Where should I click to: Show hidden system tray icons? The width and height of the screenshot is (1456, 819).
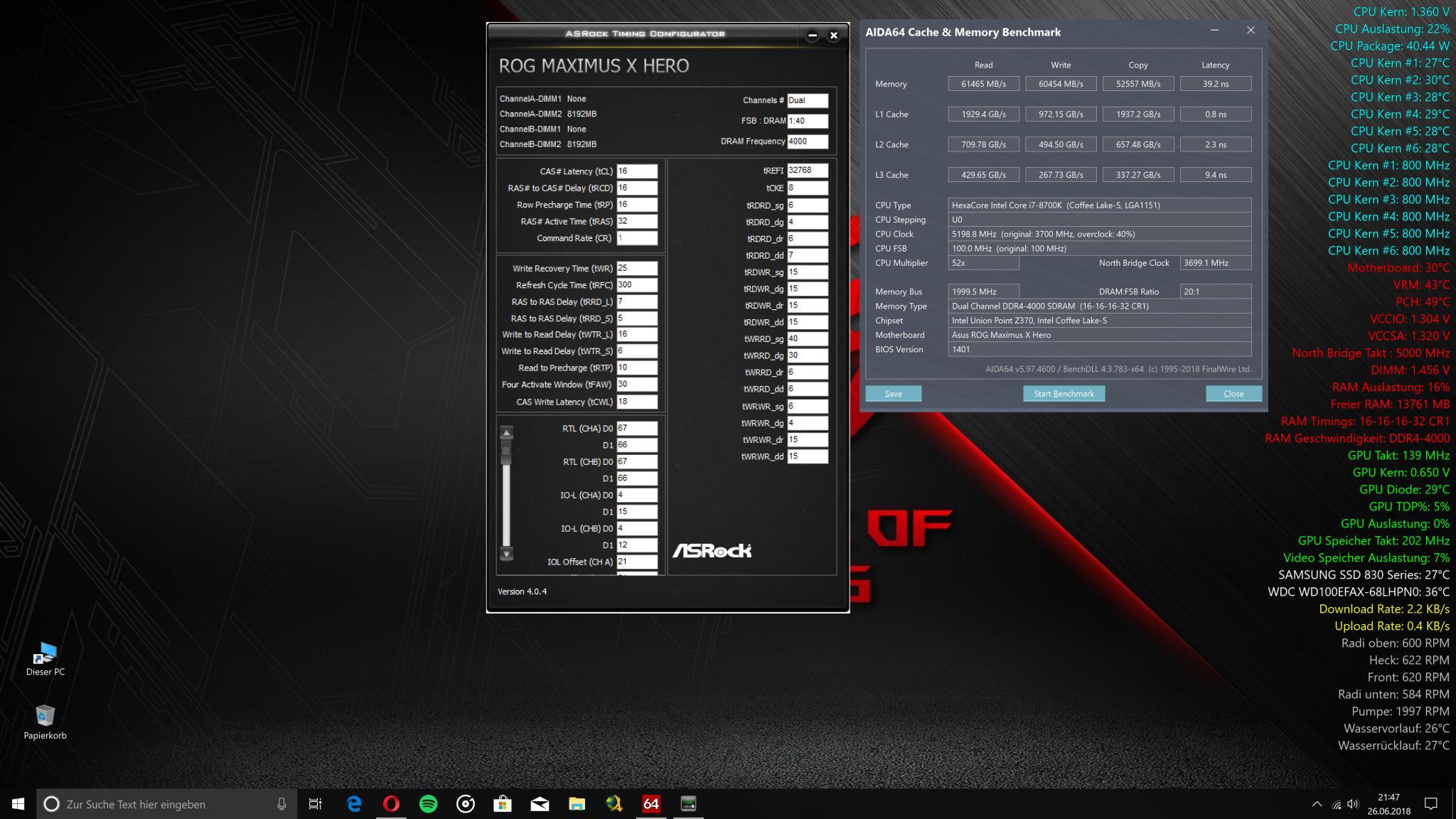coord(1316,804)
